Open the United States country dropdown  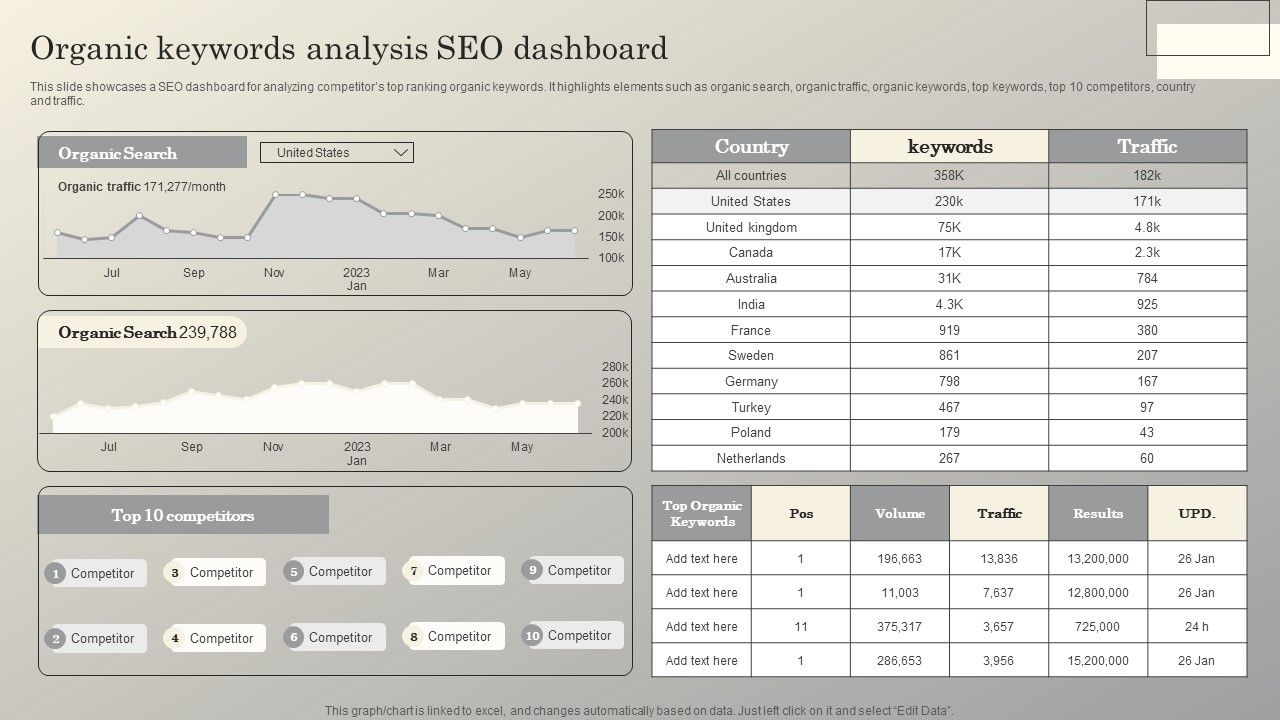click(336, 153)
